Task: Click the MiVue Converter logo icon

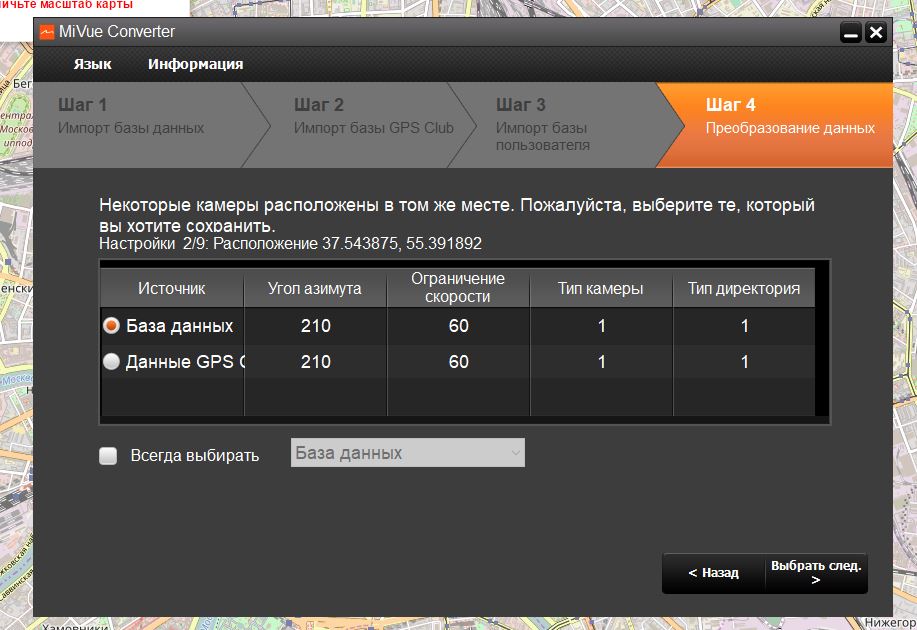Action: coord(47,32)
